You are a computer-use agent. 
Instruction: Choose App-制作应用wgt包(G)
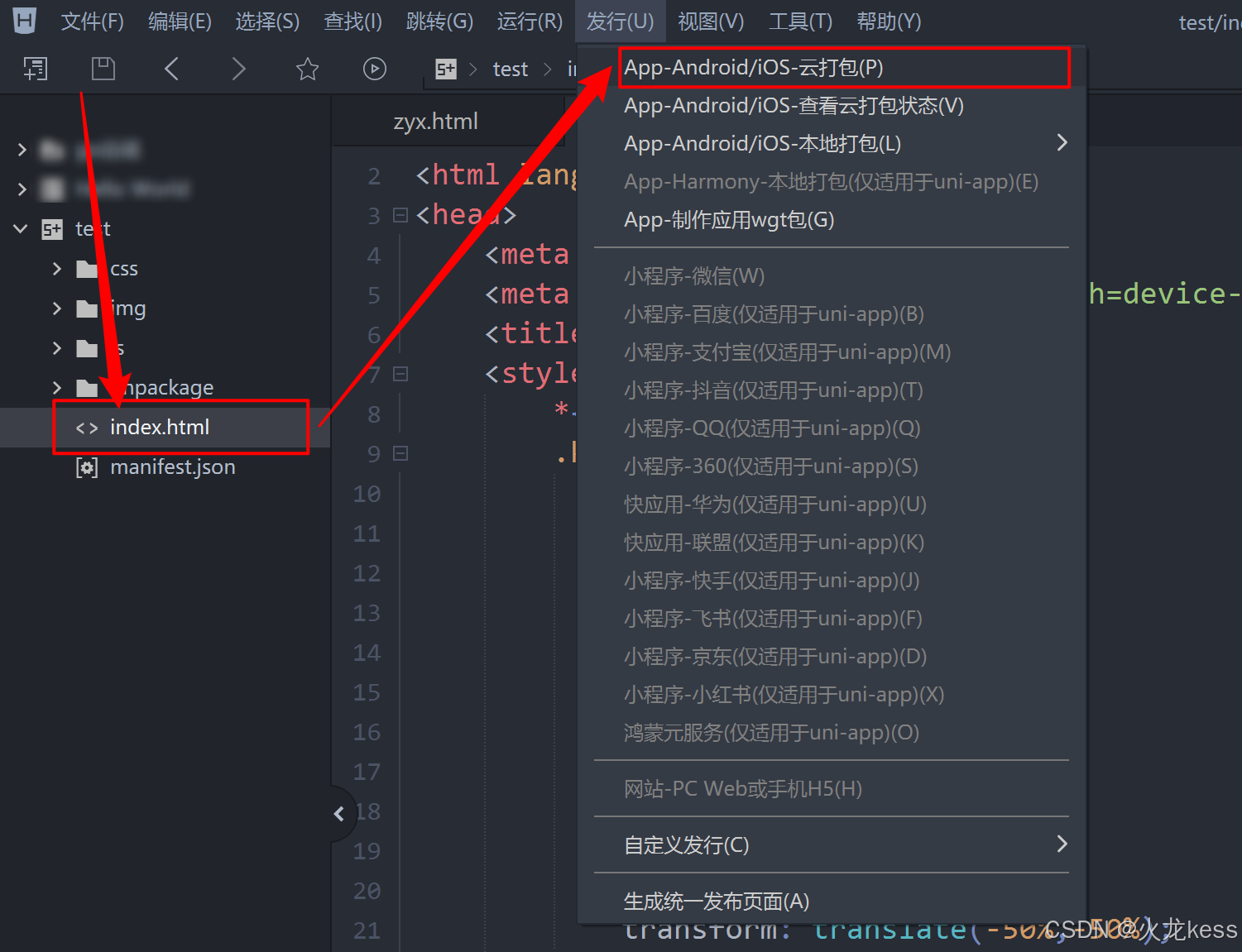tap(832, 220)
